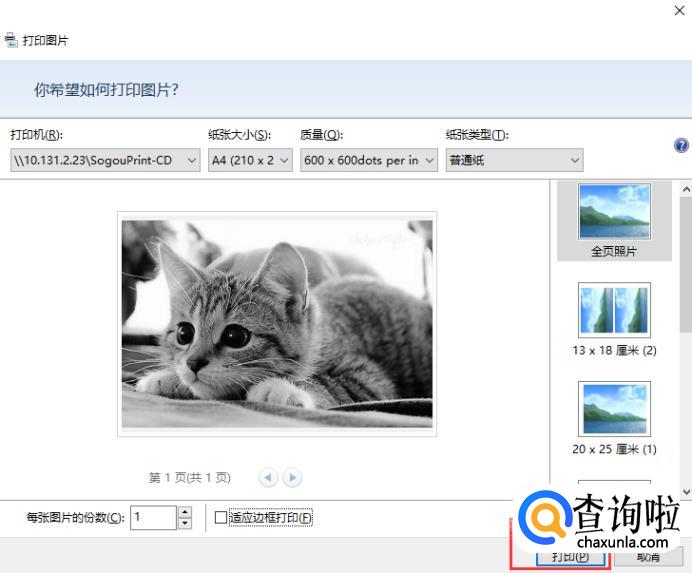Click the layout list scrollbar down arrow

point(686,491)
